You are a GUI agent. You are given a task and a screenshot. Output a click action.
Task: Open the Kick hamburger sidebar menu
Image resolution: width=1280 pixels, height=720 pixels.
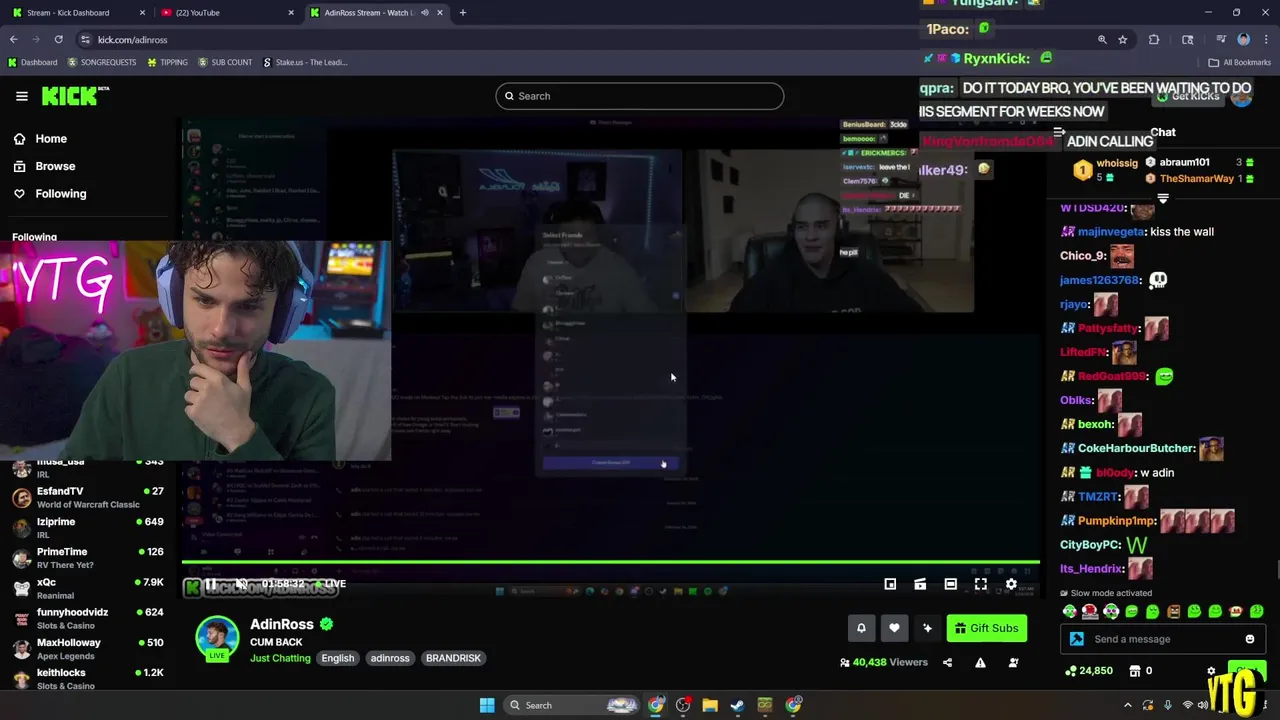[x=22, y=96]
